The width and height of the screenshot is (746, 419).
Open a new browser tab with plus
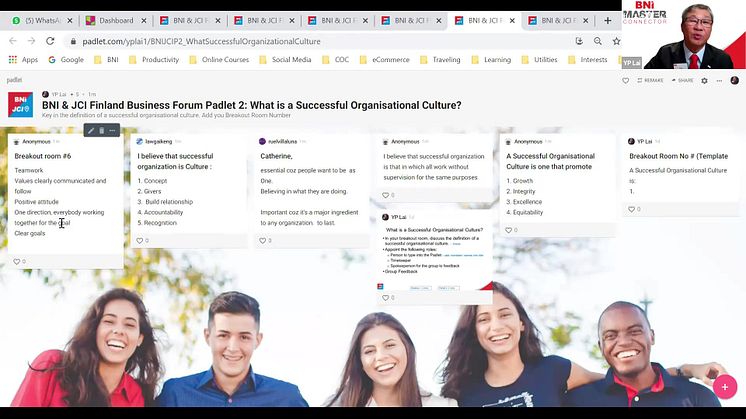(608, 20)
